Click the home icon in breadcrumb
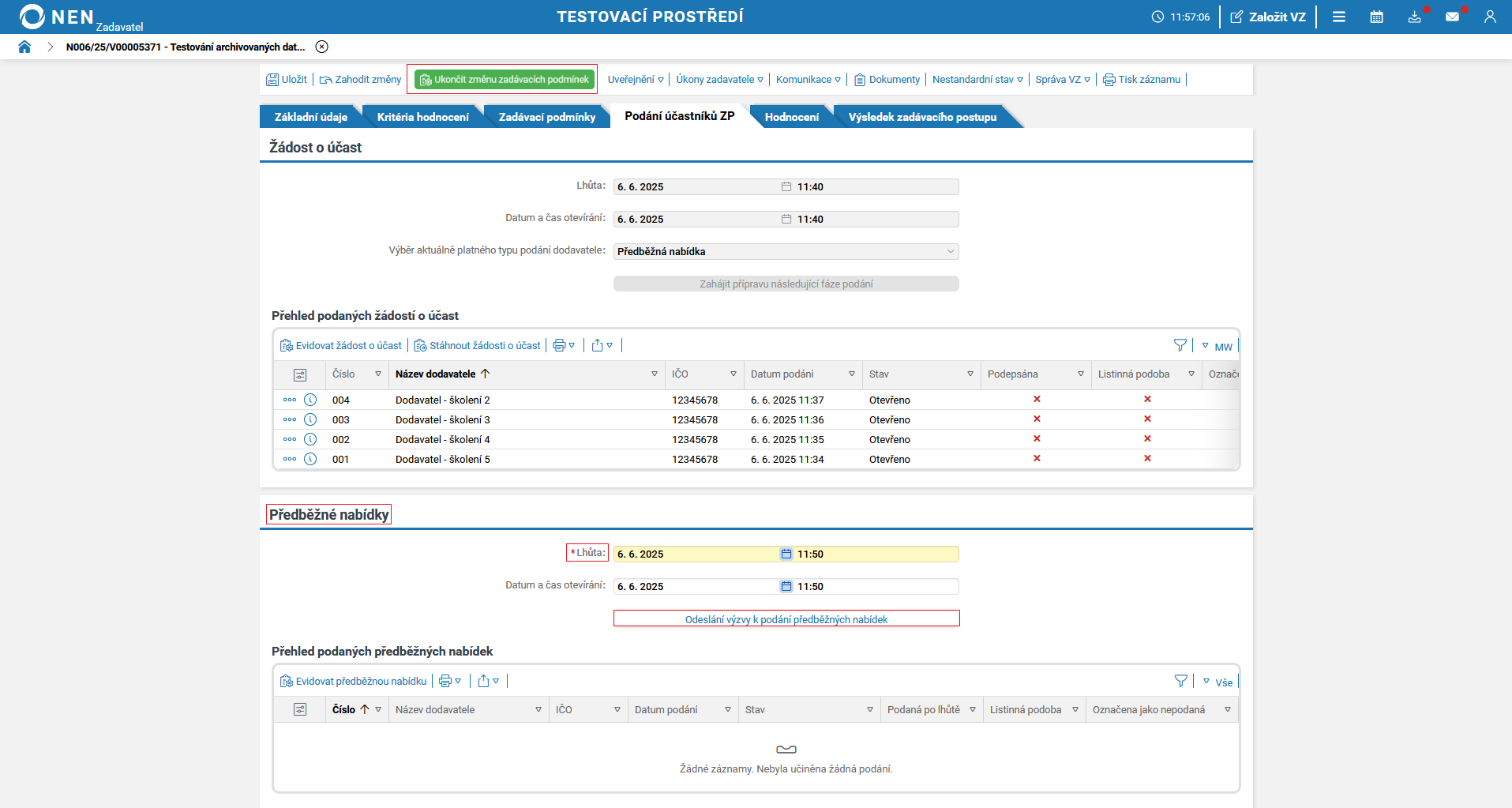1512x808 pixels. [24, 47]
